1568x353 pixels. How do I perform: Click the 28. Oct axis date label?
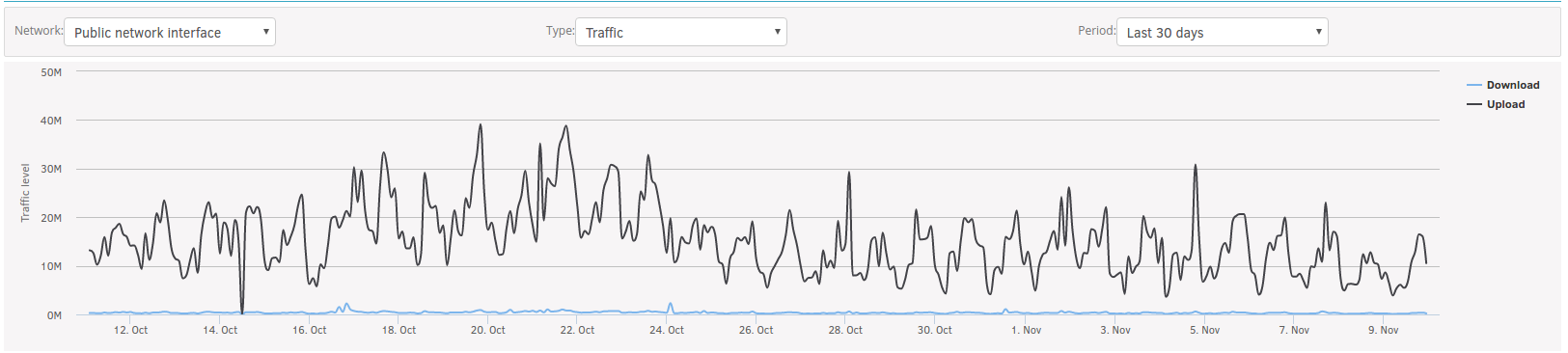844,330
